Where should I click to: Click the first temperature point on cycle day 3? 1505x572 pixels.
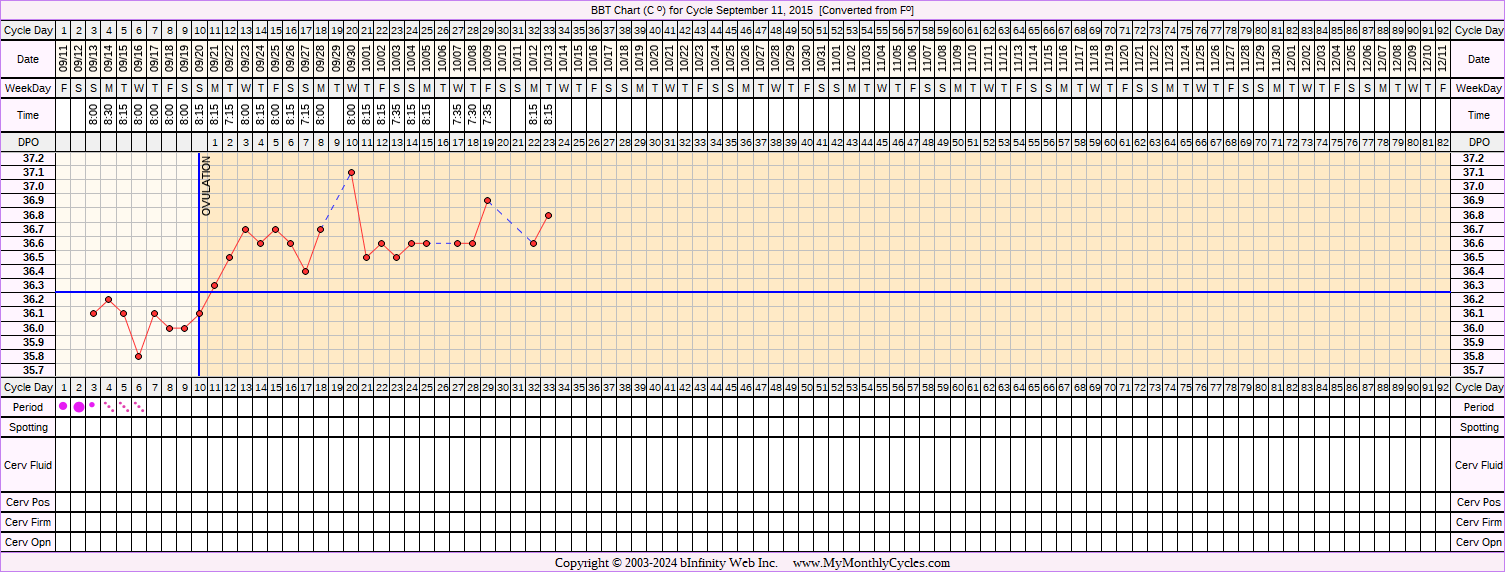coord(93,313)
